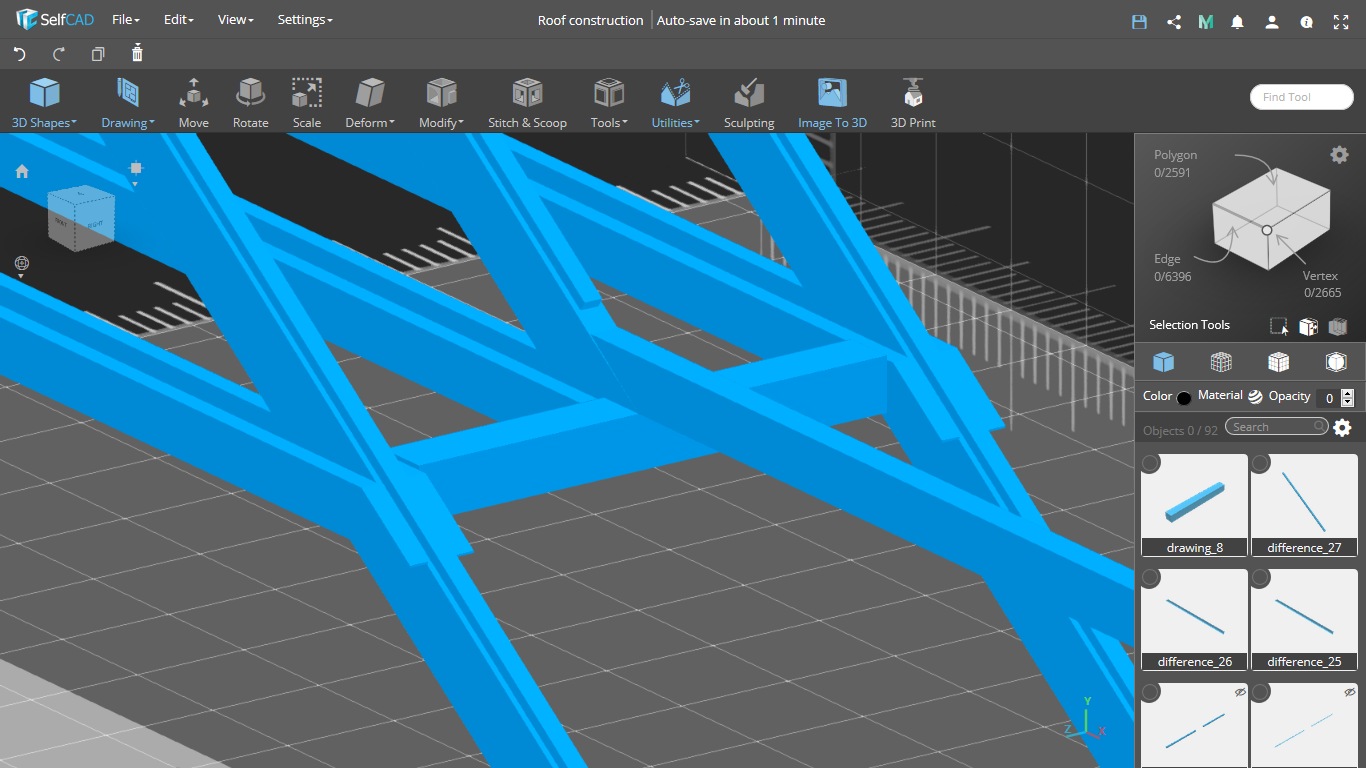This screenshot has width=1366, height=768.
Task: Open the Sculpting tool
Action: pos(749,103)
